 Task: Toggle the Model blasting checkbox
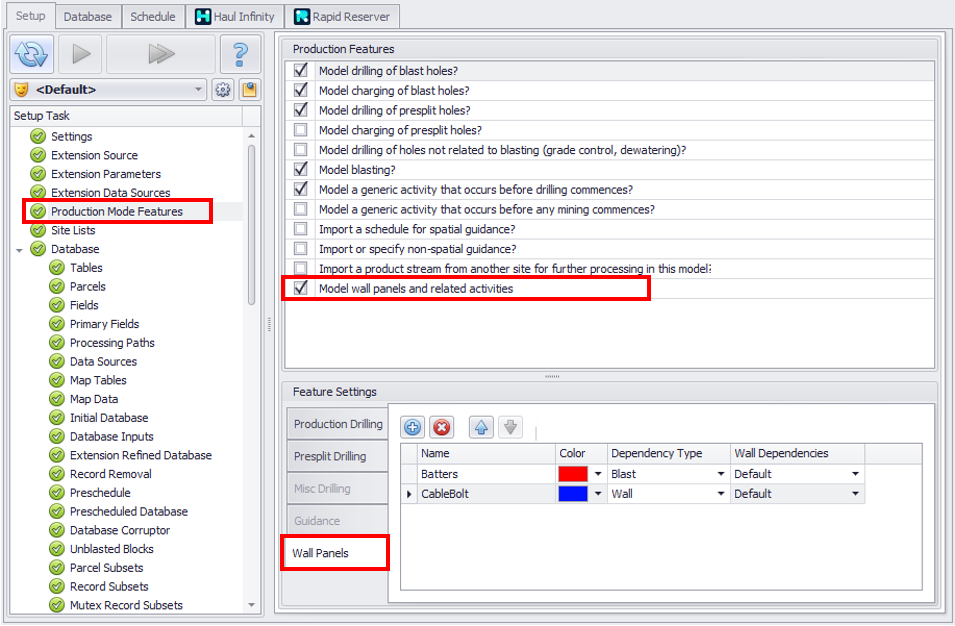click(300, 169)
